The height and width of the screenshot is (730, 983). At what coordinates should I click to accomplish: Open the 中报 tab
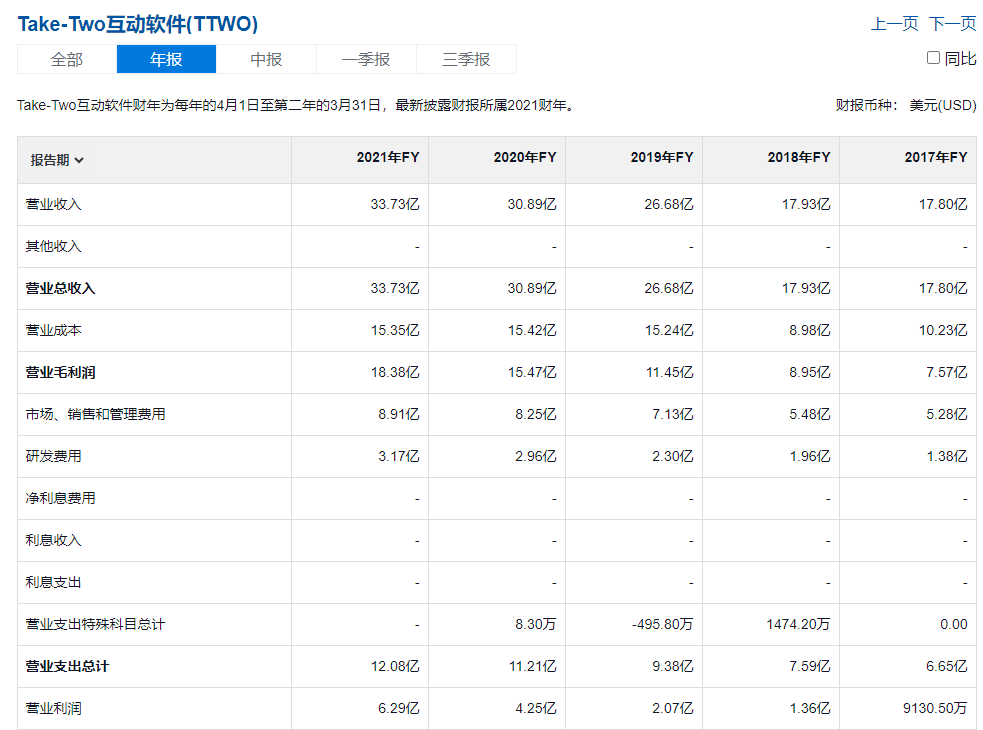[266, 60]
